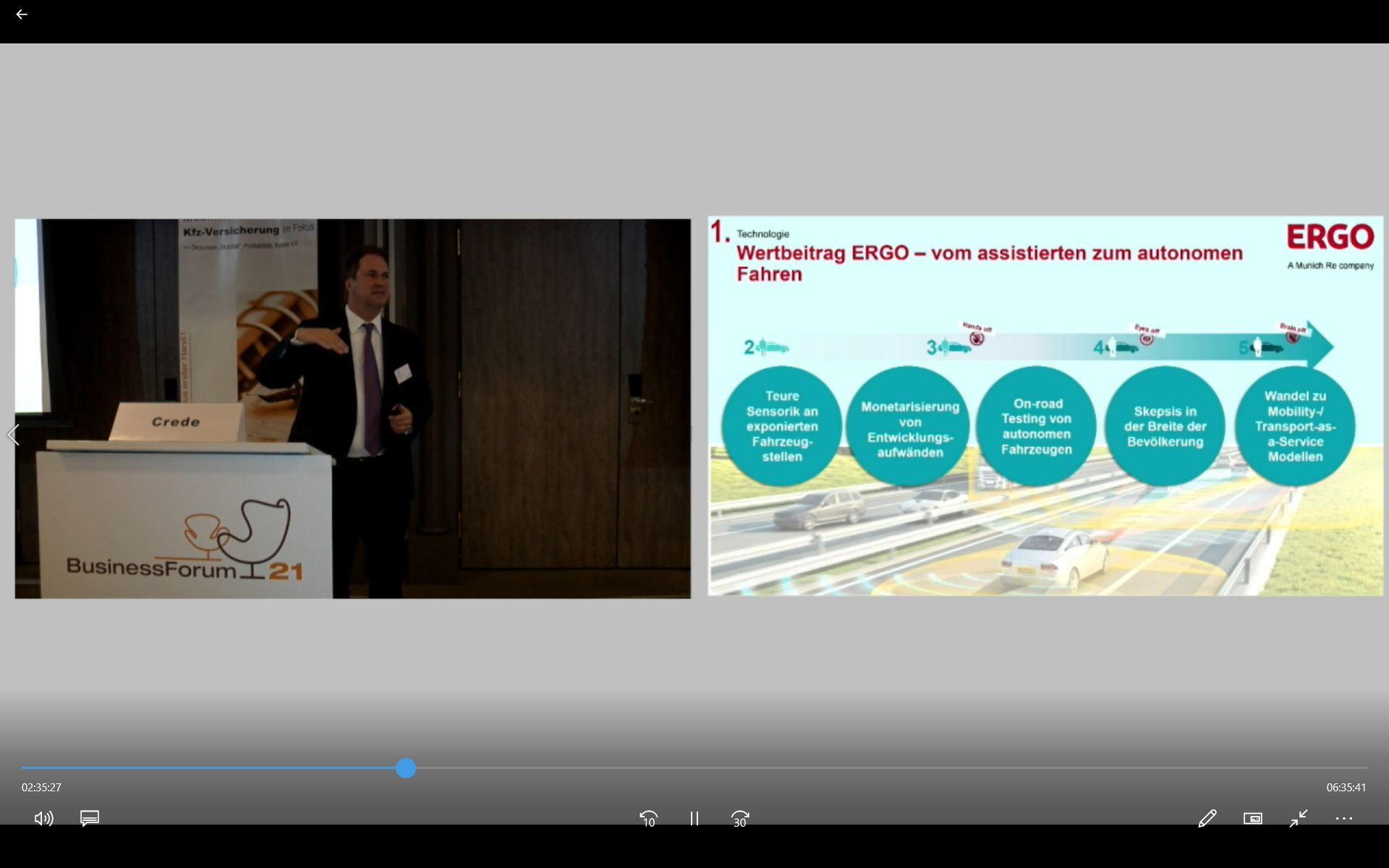The height and width of the screenshot is (868, 1389).
Task: Switch to mini view mode
Action: click(1253, 818)
